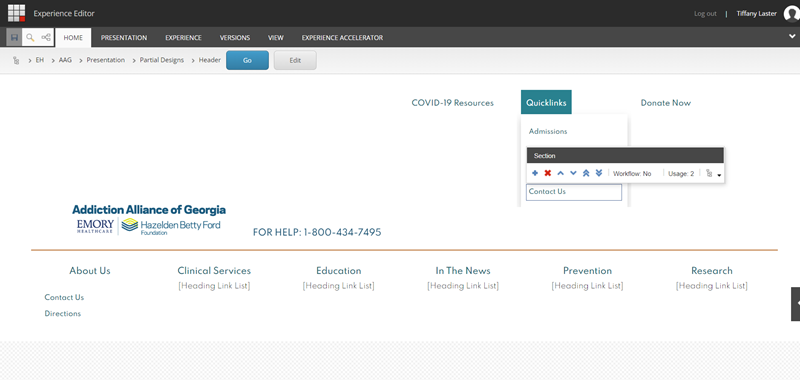Delete section with the red X icon
The image size is (800, 380).
(x=547, y=173)
